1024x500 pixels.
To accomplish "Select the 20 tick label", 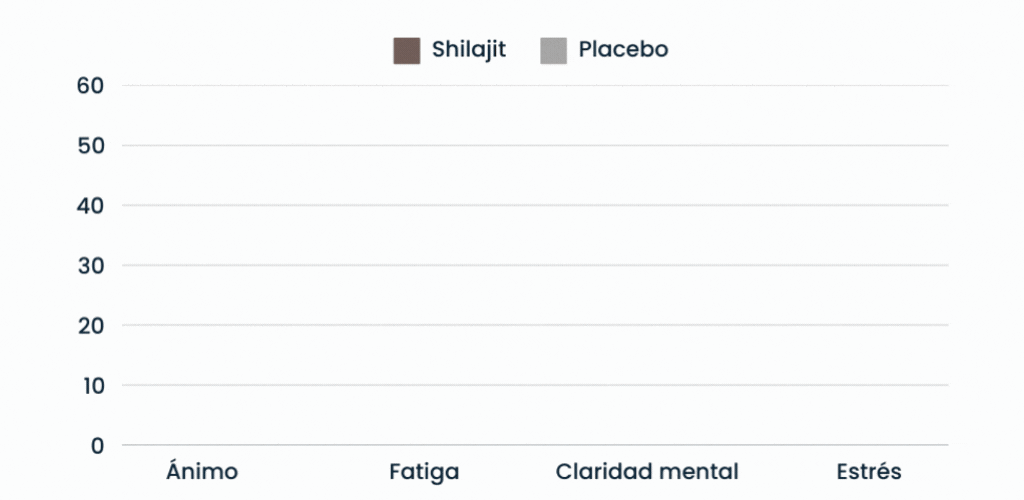I will tap(90, 326).
